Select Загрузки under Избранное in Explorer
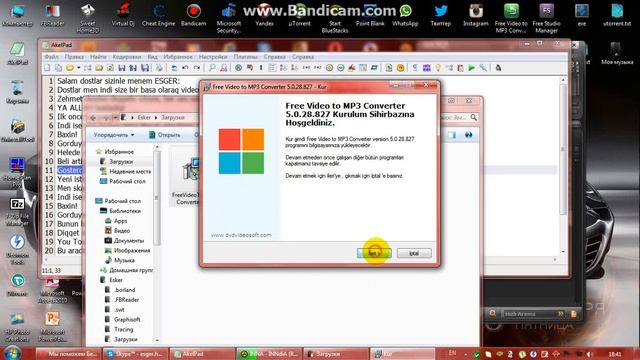The width and height of the screenshot is (640, 360). coord(116,162)
